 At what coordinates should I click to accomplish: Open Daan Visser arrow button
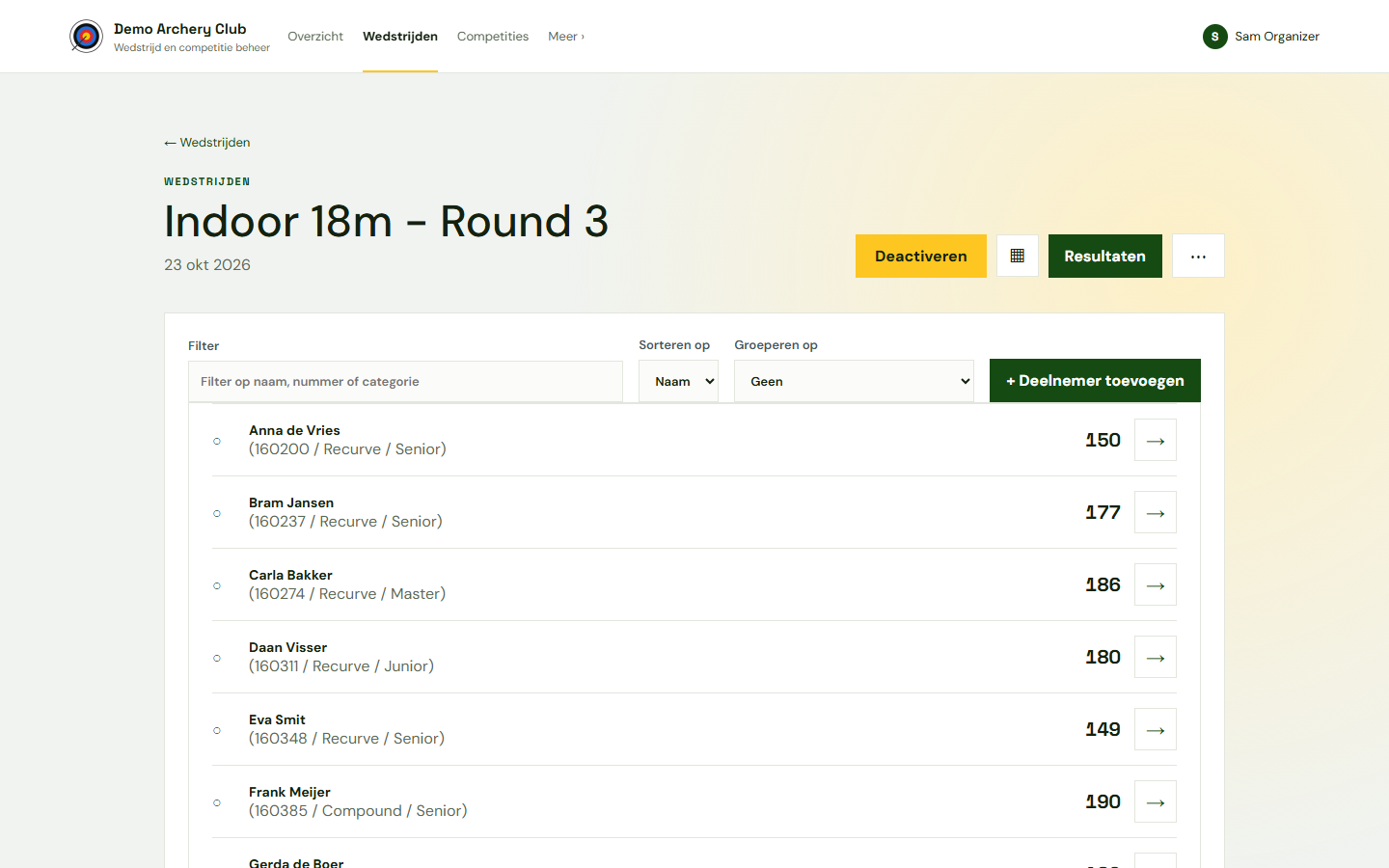tap(1156, 657)
